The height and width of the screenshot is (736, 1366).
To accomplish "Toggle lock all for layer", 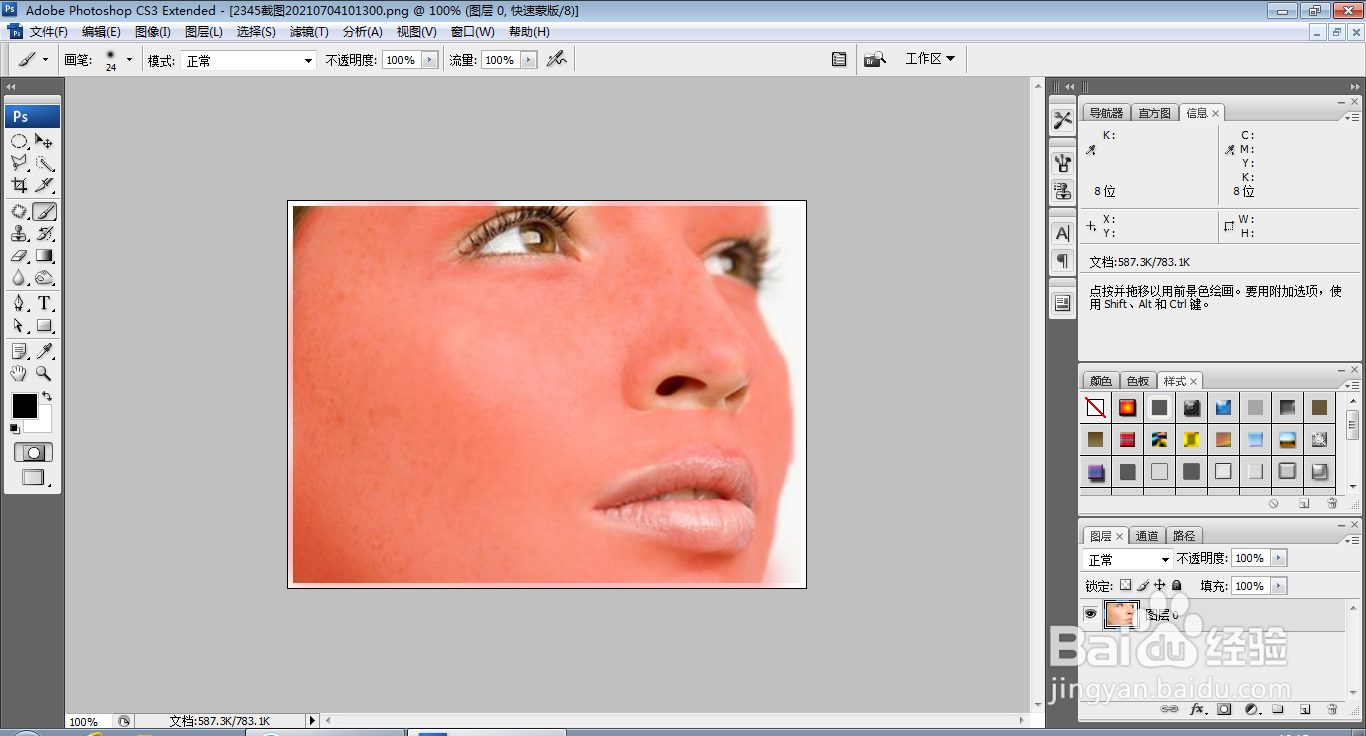I will click(1177, 585).
